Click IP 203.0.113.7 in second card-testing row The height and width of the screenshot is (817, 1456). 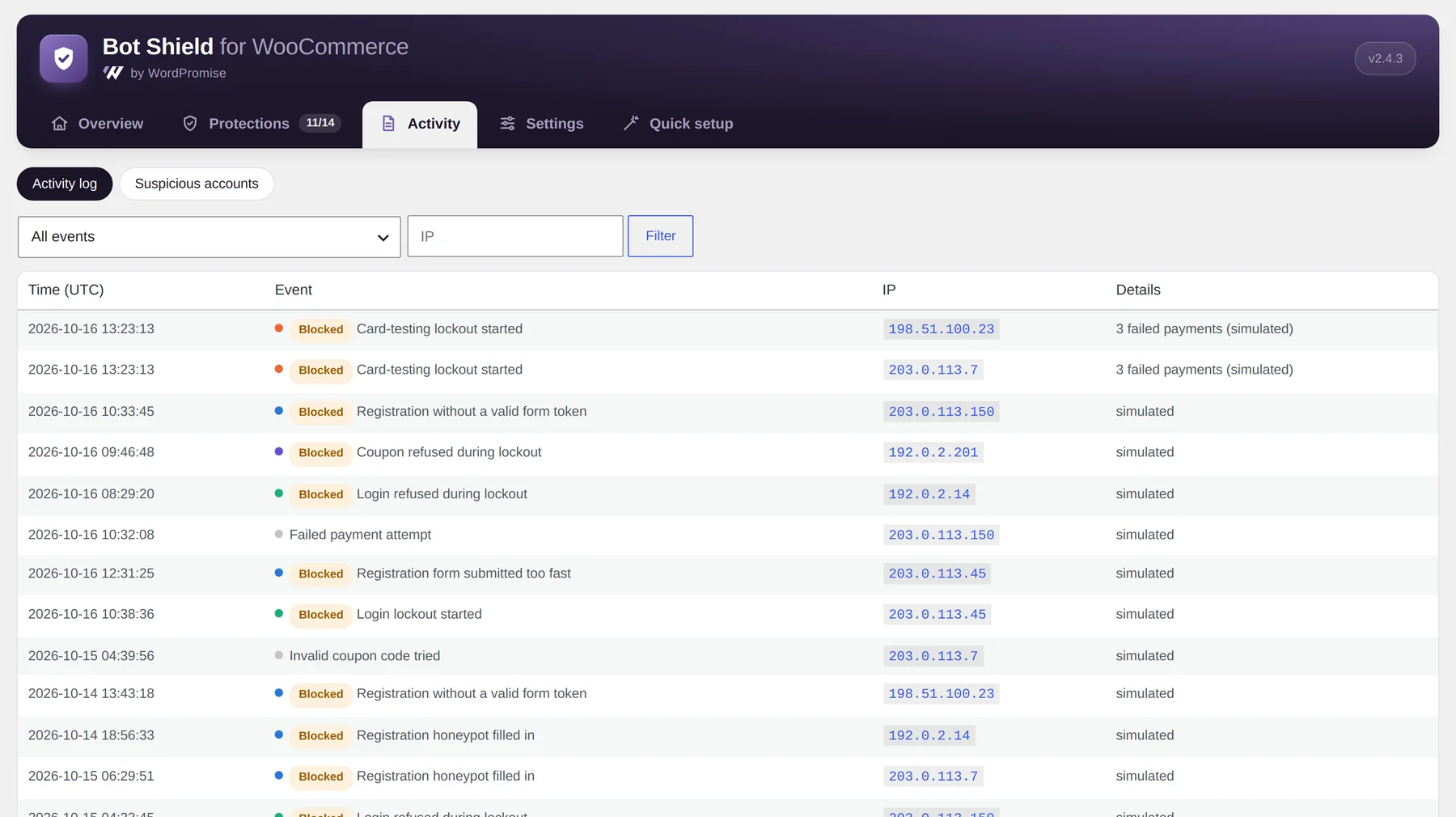[933, 370]
